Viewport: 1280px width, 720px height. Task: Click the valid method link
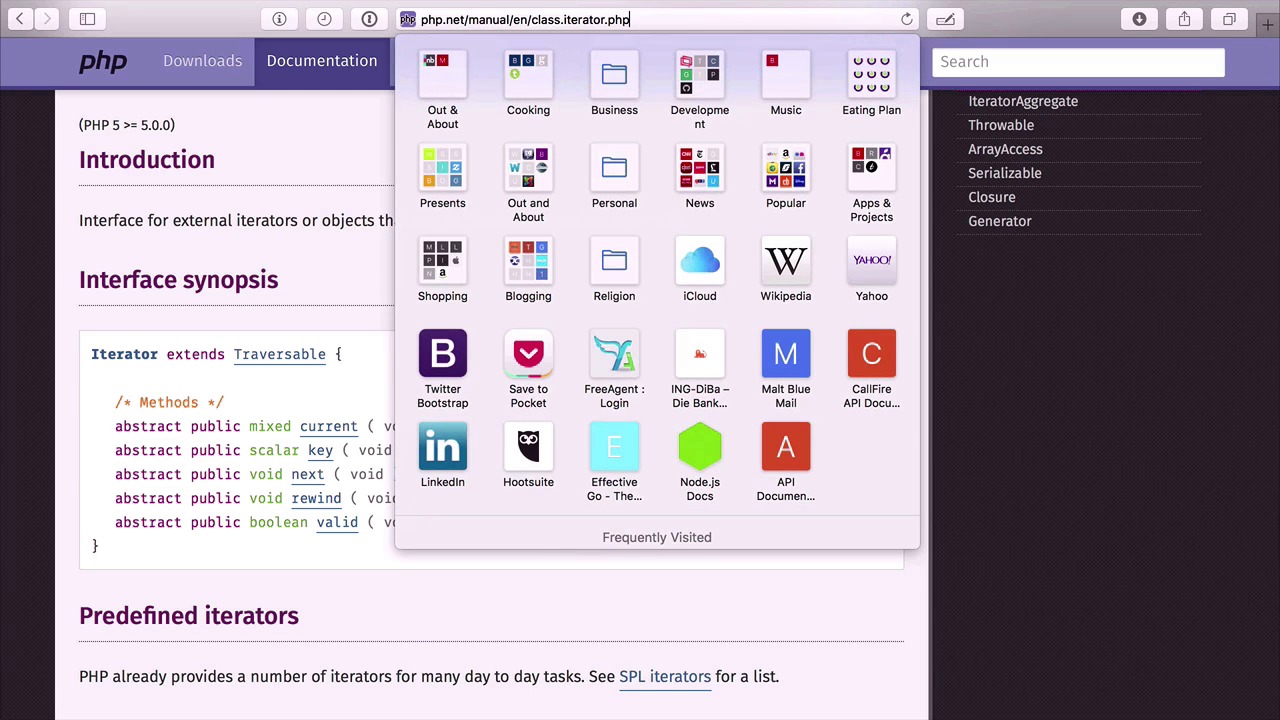337,522
